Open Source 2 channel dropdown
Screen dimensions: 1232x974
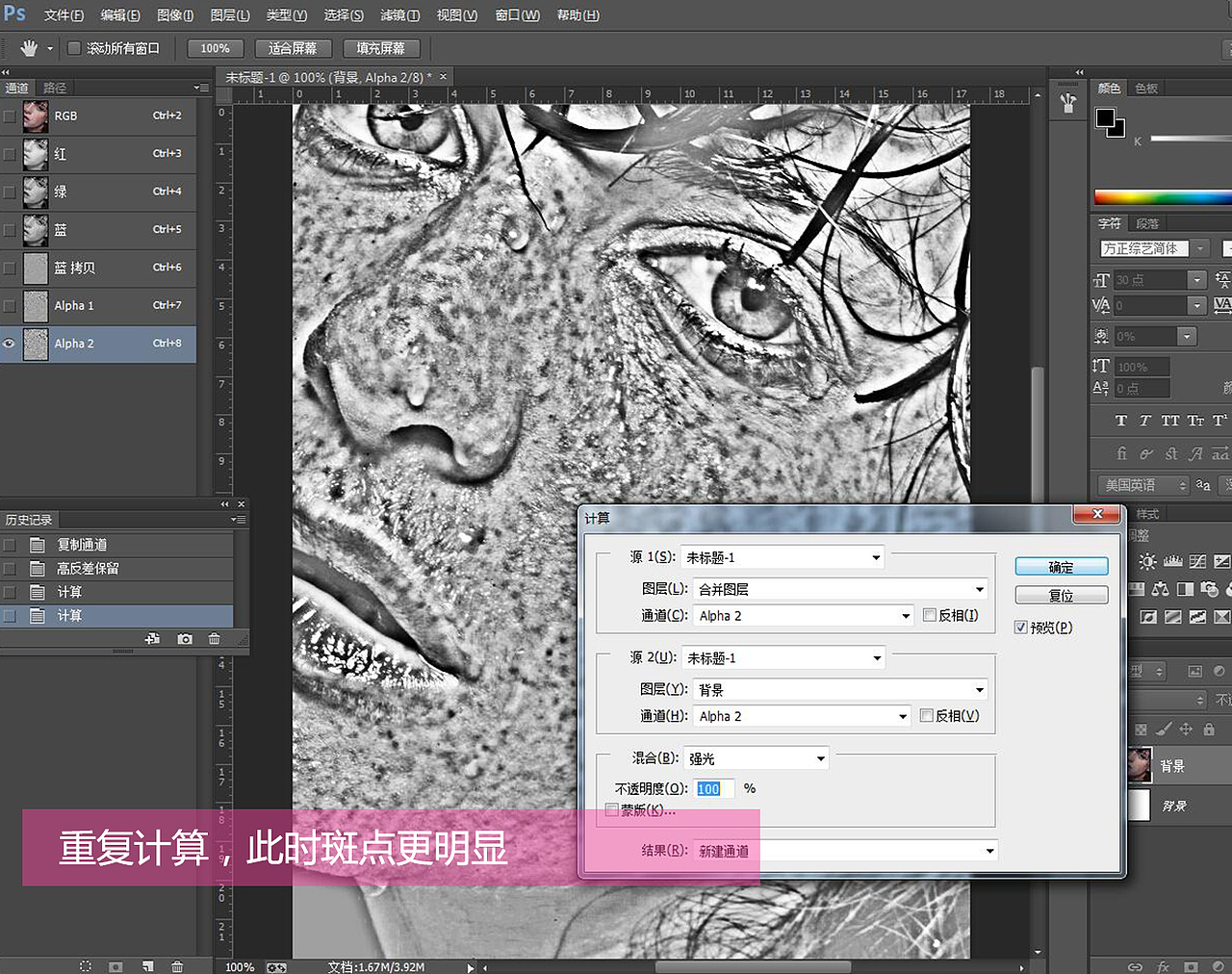pyautogui.click(x=802, y=716)
